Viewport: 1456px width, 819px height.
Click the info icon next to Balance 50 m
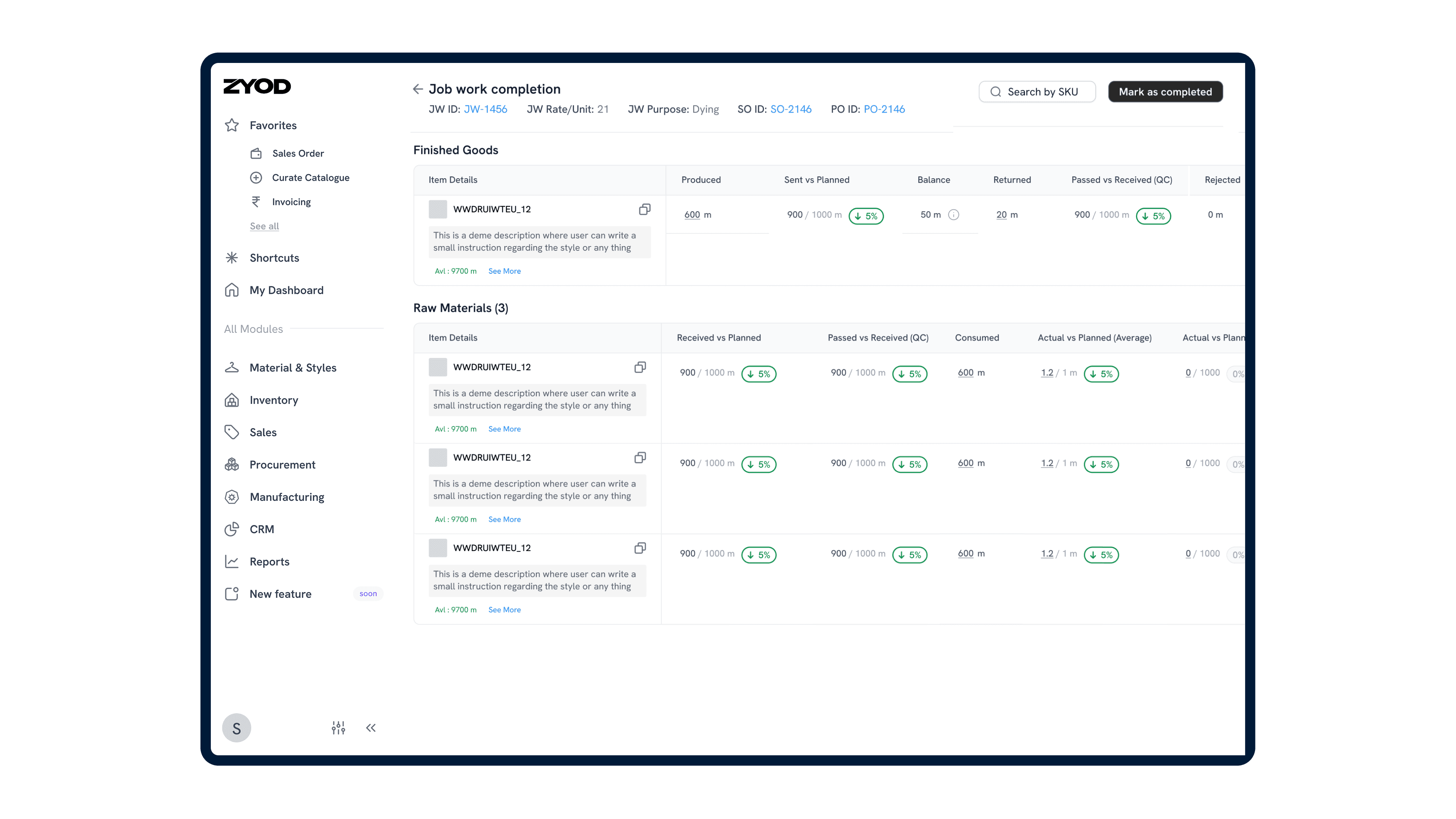[x=954, y=215]
